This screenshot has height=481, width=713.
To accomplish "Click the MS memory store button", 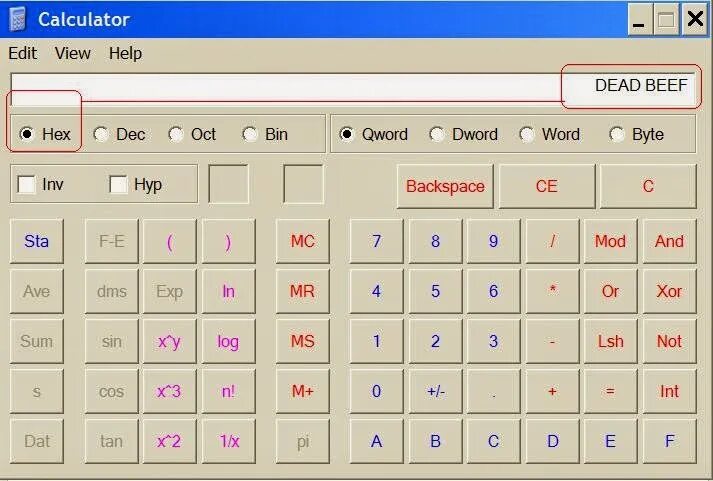I will [302, 341].
